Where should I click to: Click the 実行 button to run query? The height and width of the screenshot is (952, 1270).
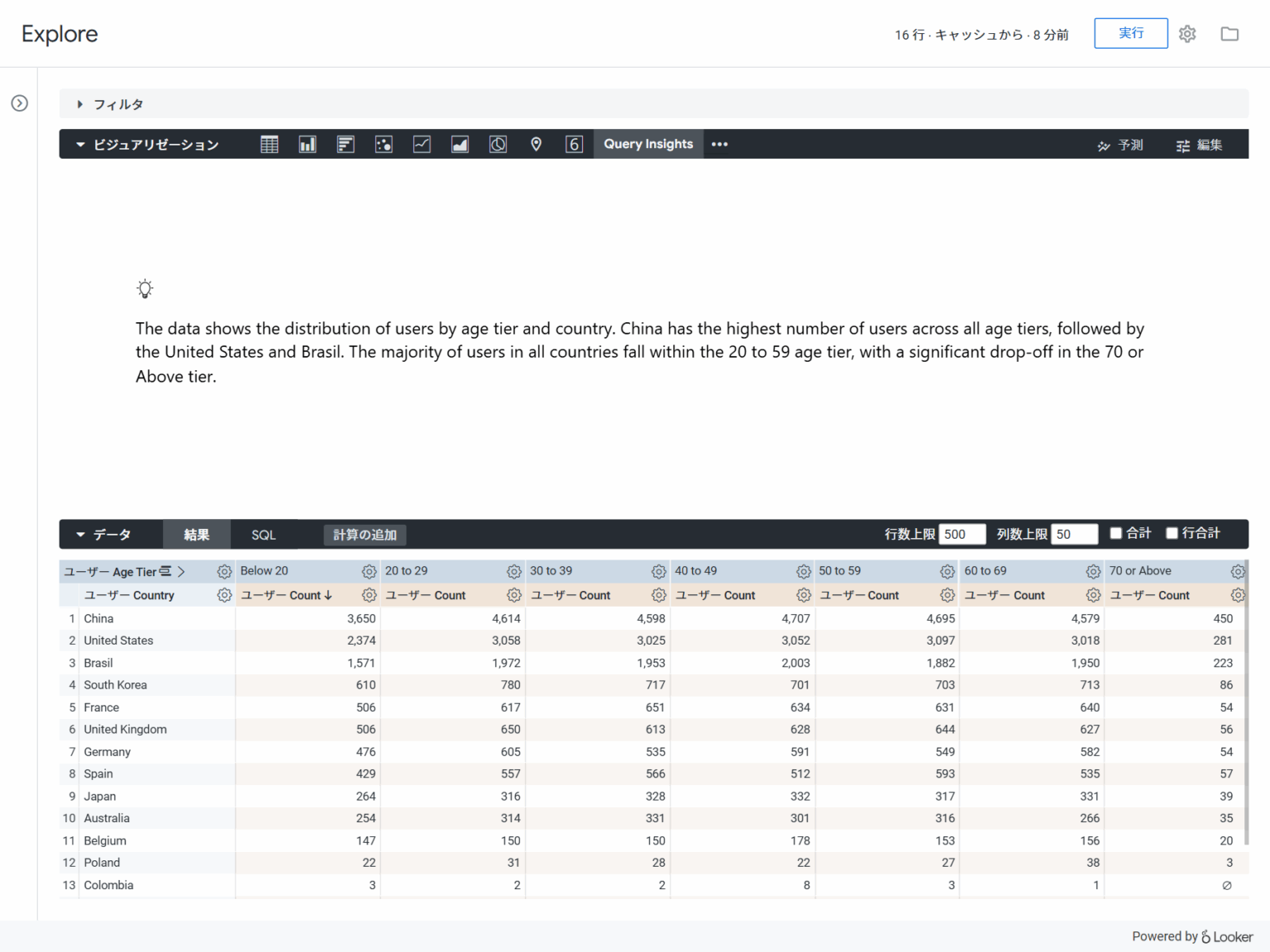pyautogui.click(x=1130, y=33)
